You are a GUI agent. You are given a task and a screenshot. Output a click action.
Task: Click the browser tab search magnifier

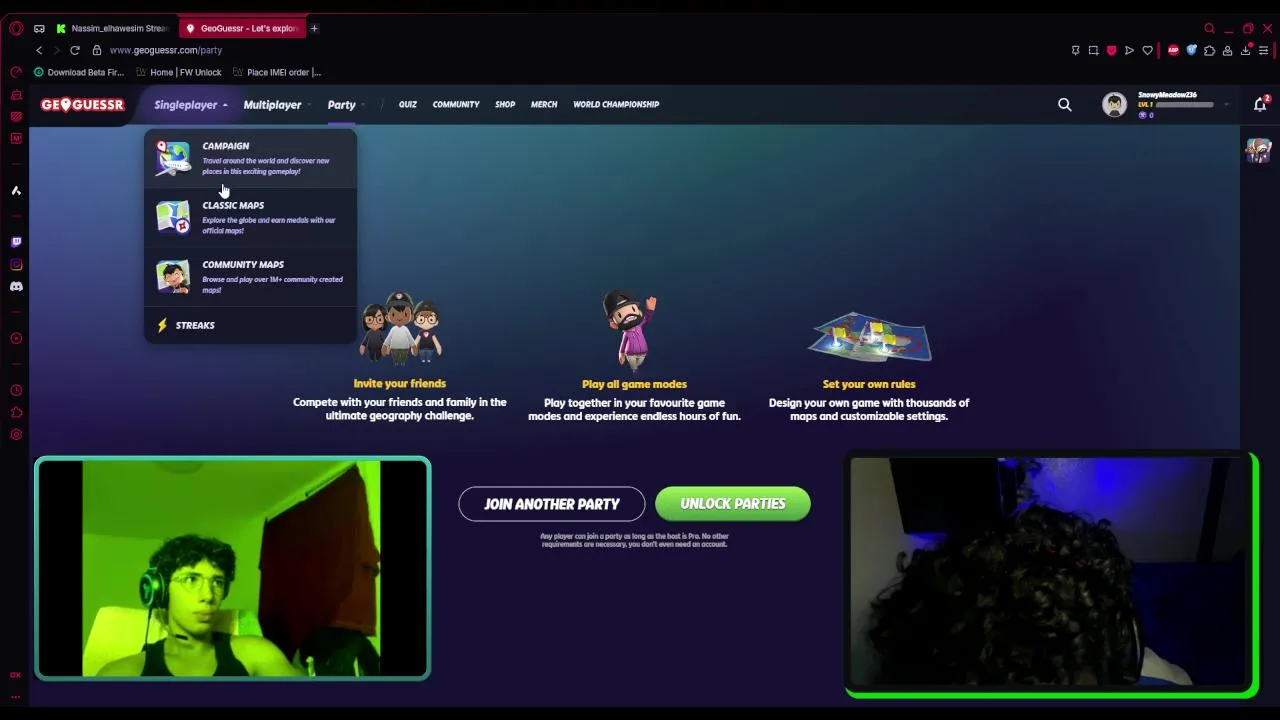[1209, 28]
